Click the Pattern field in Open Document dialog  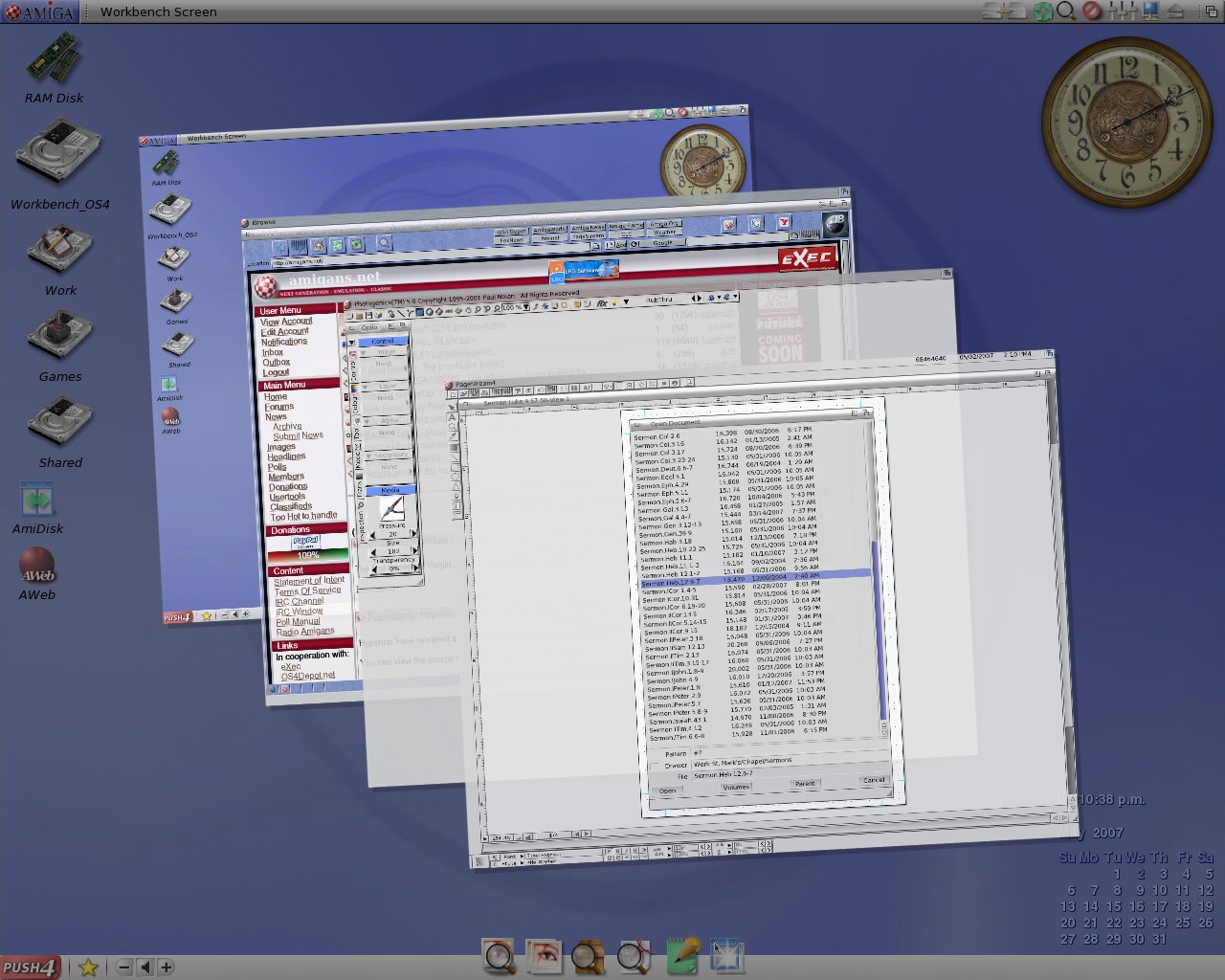point(790,749)
